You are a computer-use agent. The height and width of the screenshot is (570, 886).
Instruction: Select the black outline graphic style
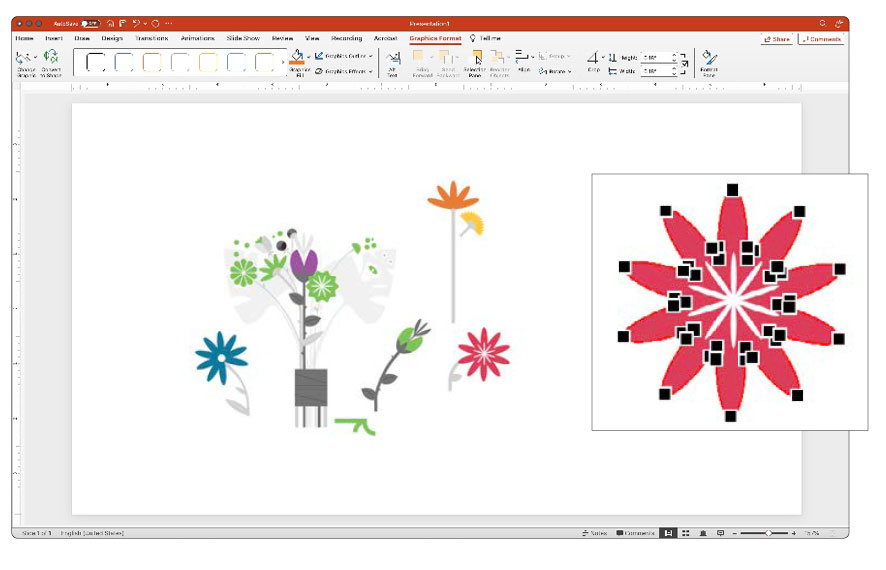tap(95, 62)
